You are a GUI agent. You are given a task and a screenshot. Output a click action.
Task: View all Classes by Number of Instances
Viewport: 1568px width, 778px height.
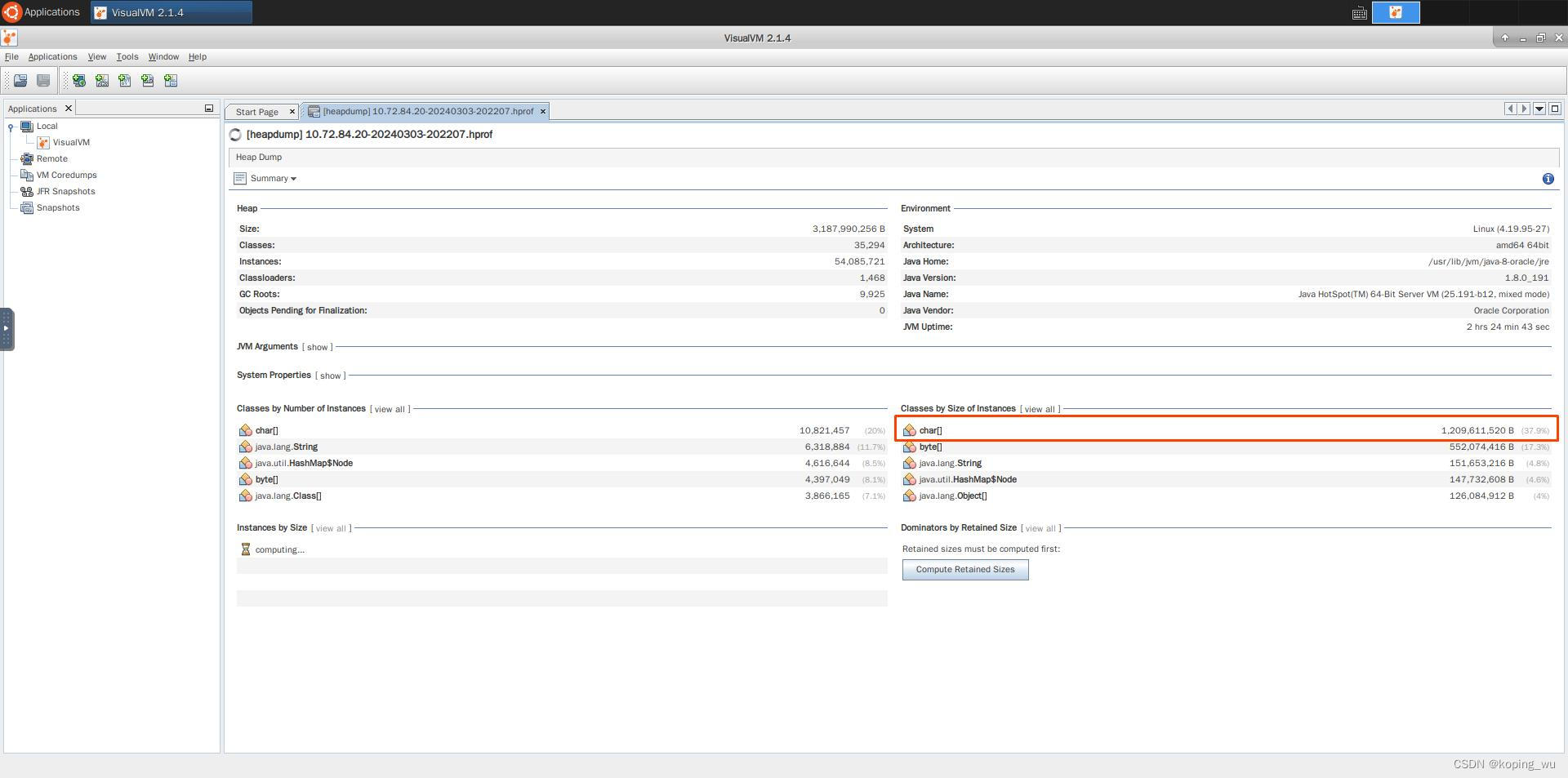(x=390, y=409)
